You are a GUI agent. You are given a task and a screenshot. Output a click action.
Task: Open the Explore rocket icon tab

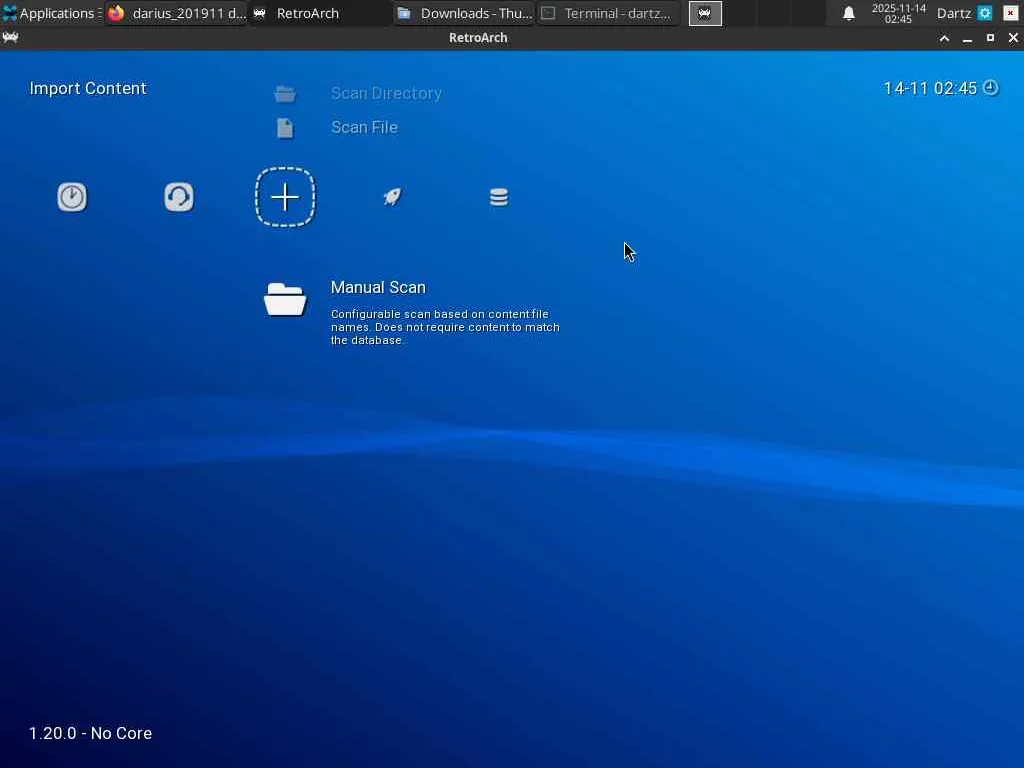[392, 197]
